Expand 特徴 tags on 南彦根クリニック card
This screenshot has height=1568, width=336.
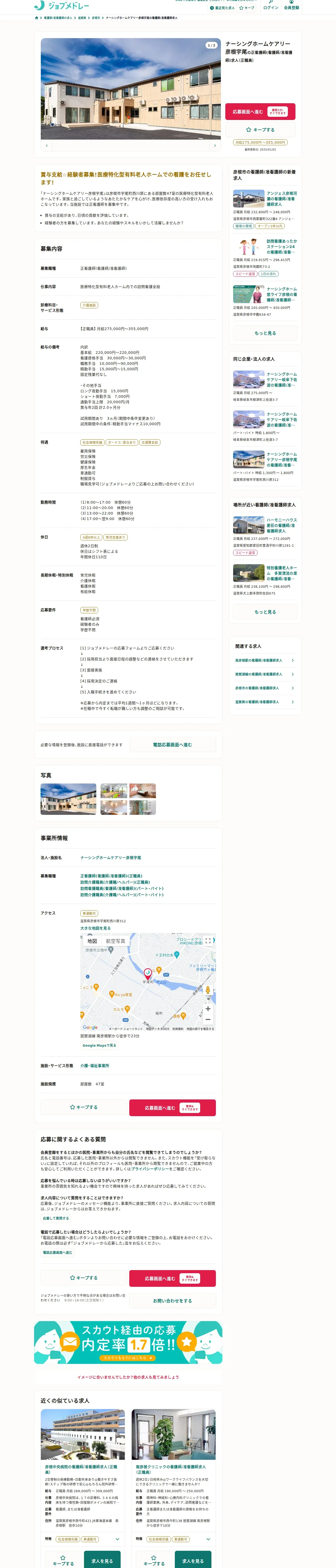coord(208,1539)
